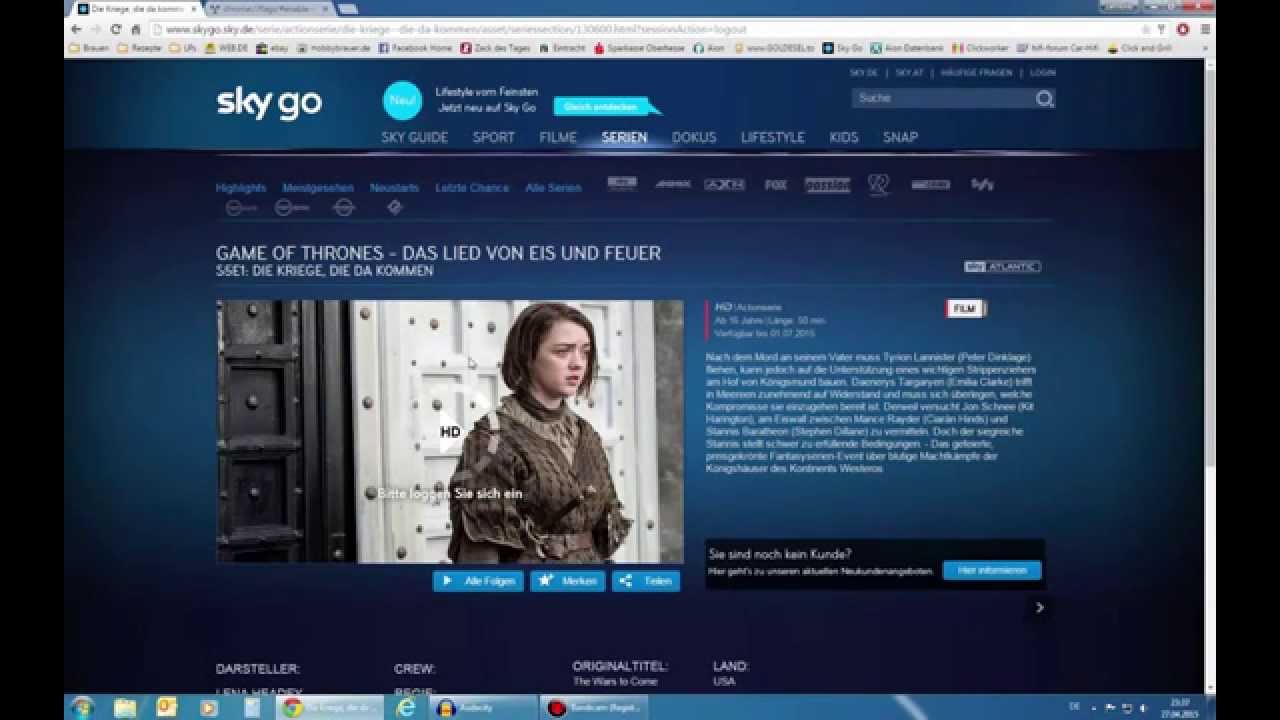Click the browser back arrow
The width and height of the screenshot is (1280, 720).
coord(75,29)
